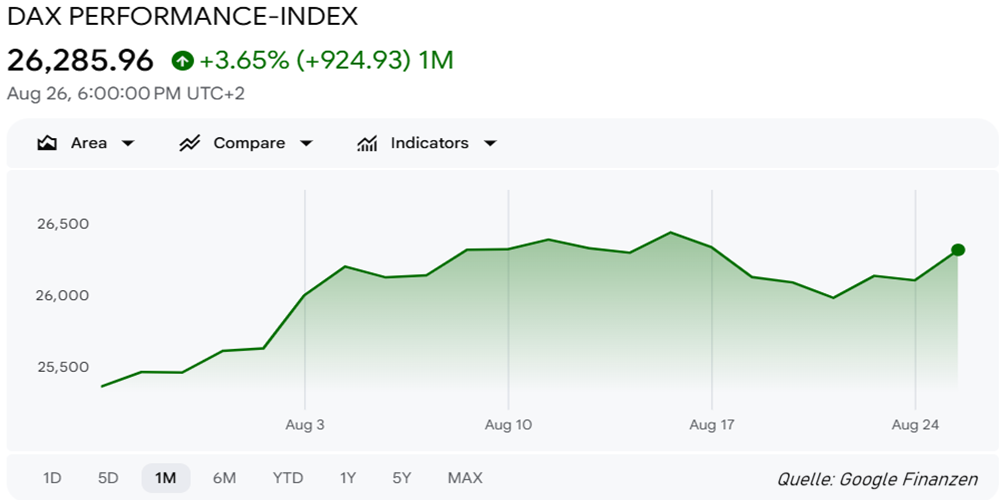Click the index price 26,285.96
This screenshot has width=1000, height=500.
point(80,61)
